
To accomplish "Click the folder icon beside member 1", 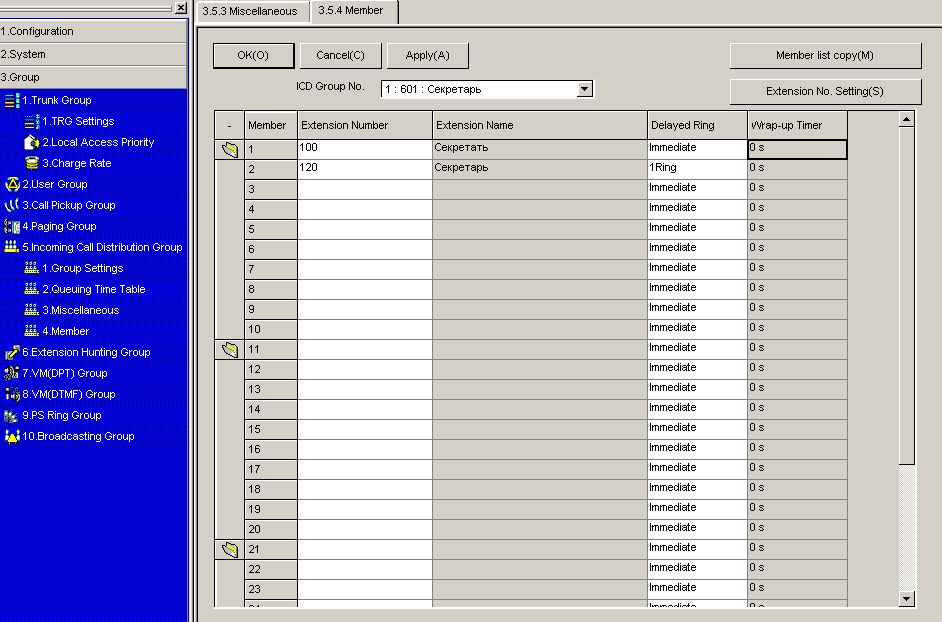I will 229,149.
